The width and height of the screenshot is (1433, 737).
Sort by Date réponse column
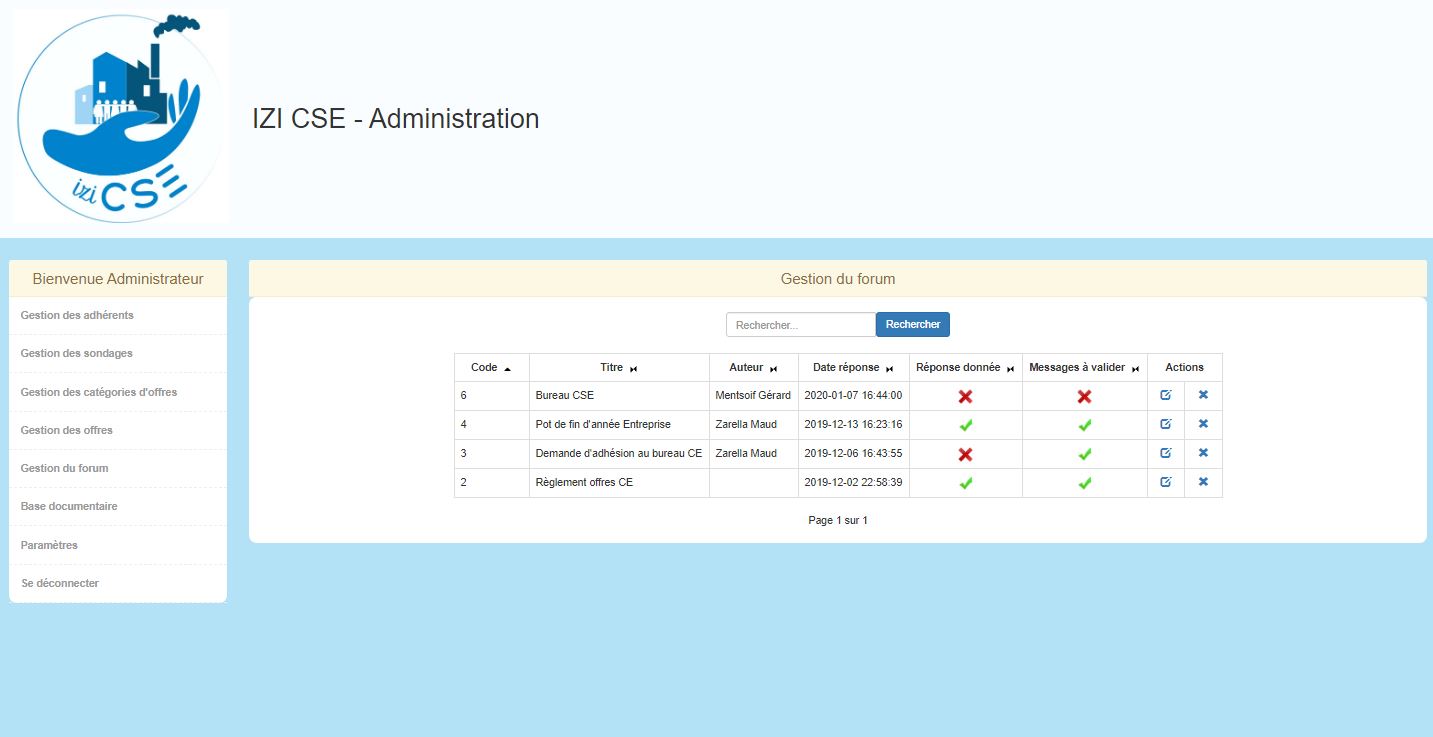853,368
